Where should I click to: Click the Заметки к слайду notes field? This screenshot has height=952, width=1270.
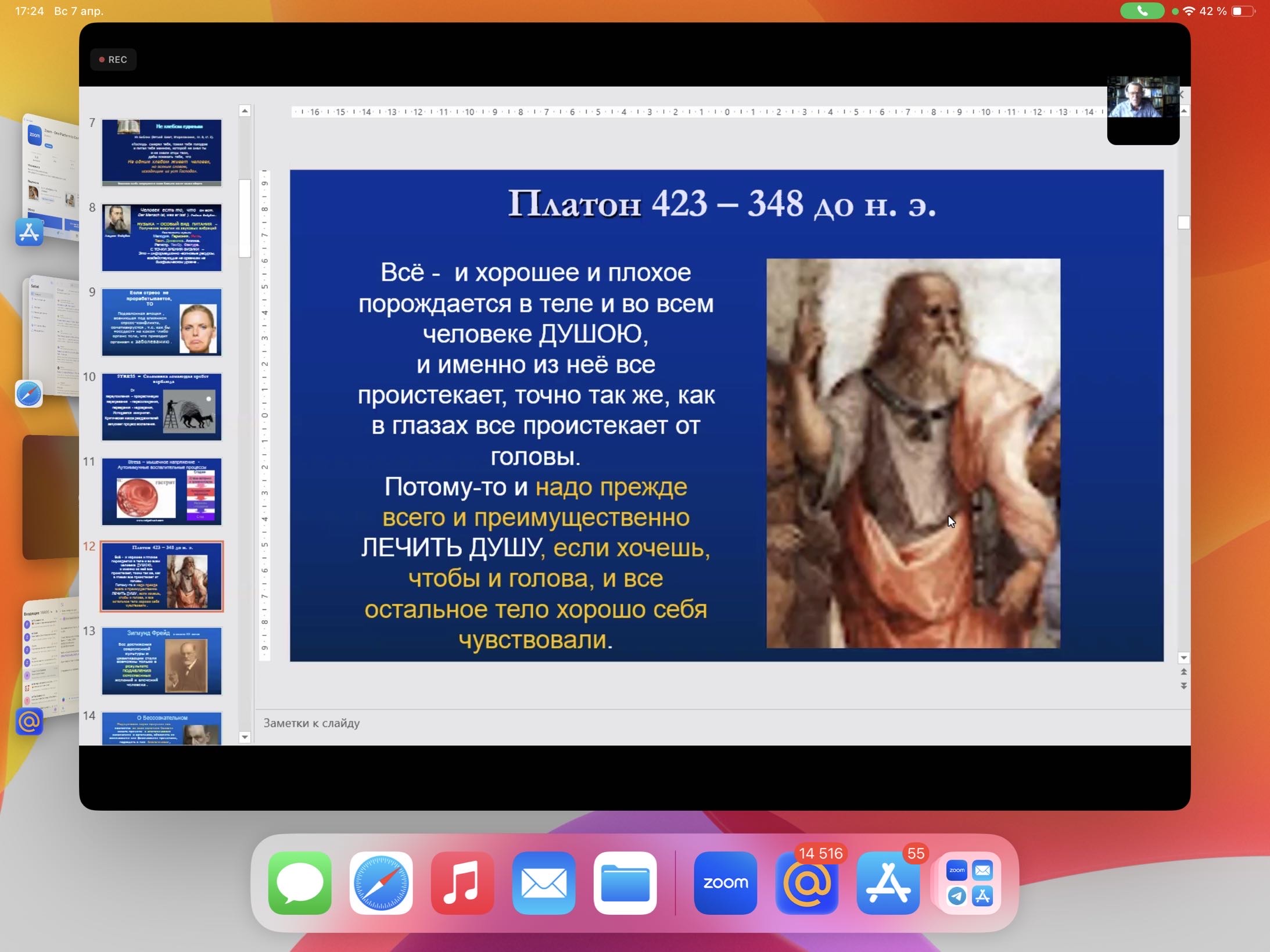722,724
